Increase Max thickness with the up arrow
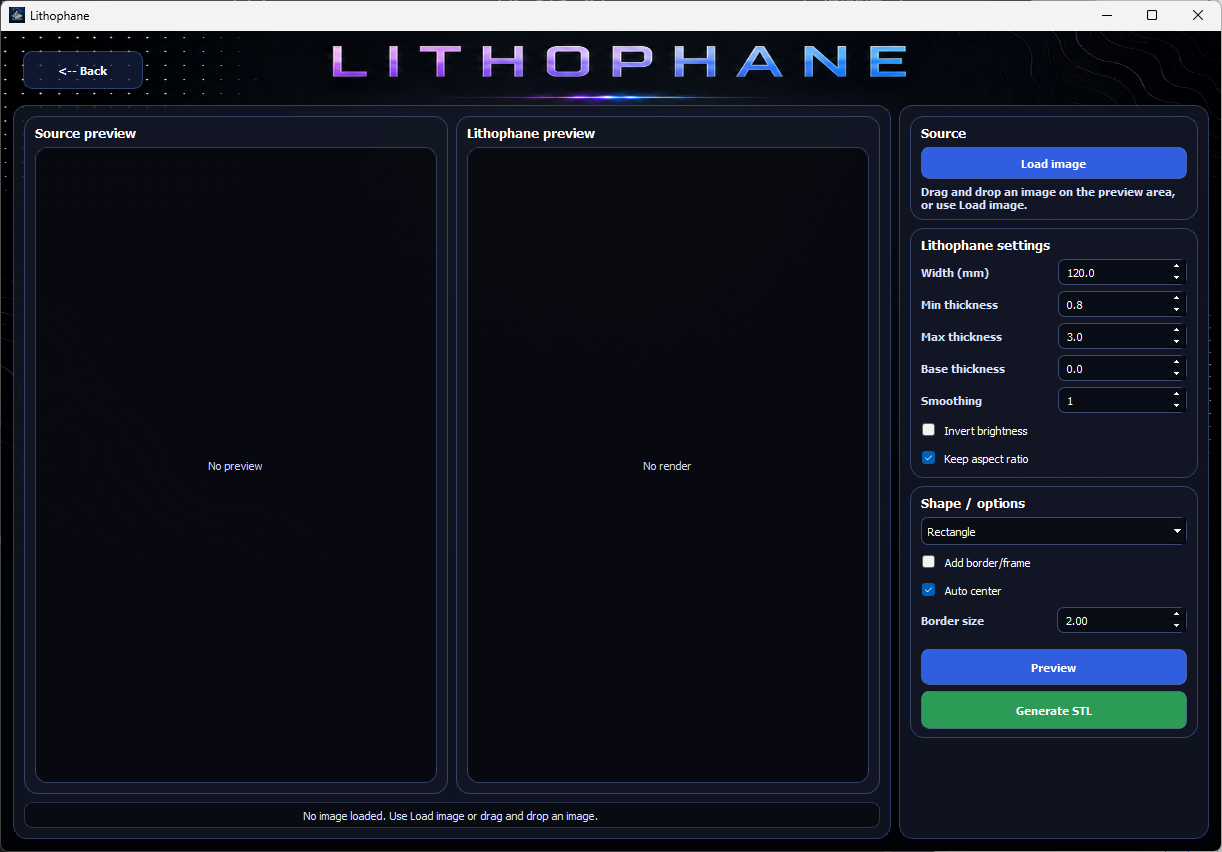Viewport: 1222px width, 852px height. point(1176,331)
